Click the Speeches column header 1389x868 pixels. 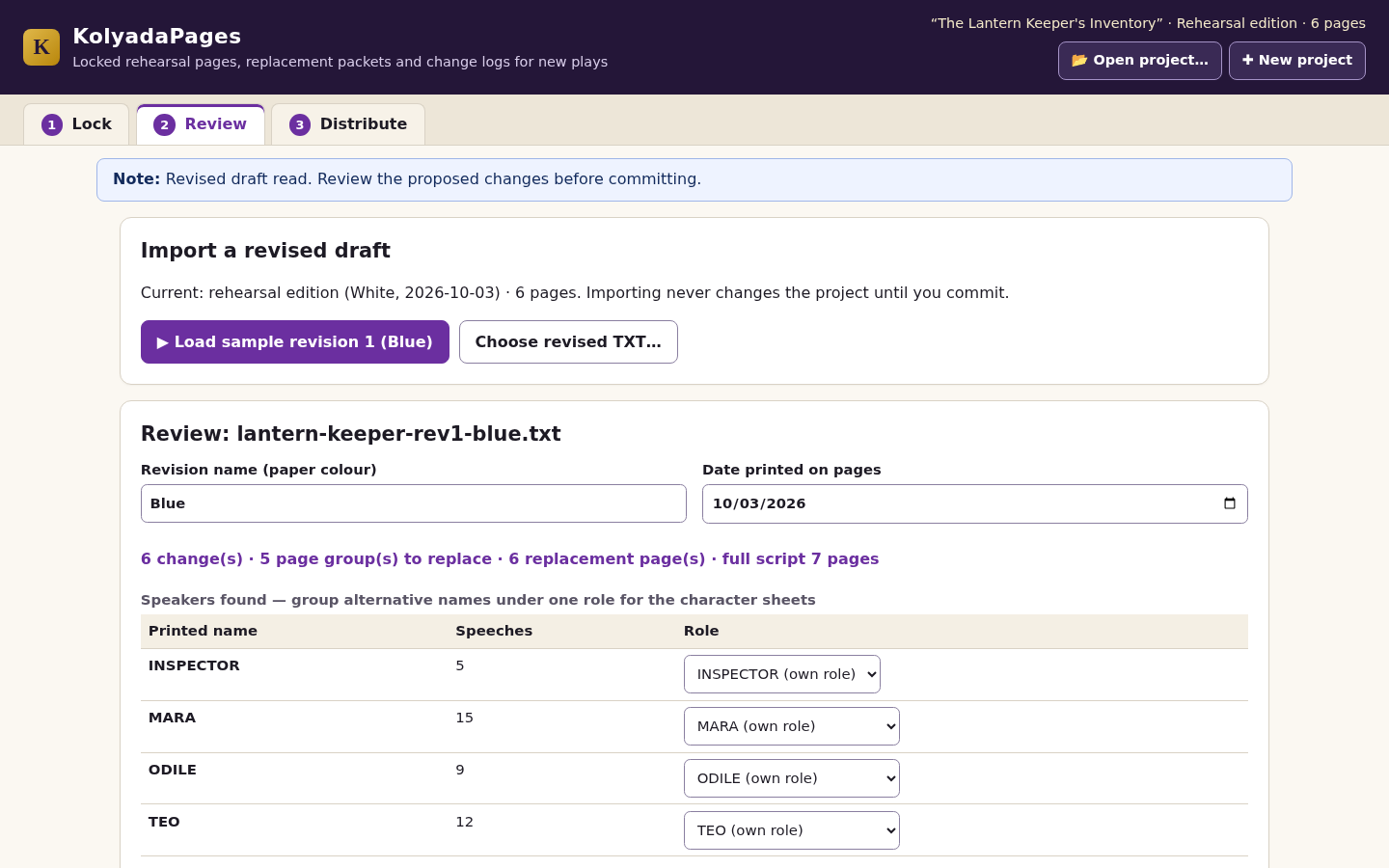[494, 631]
